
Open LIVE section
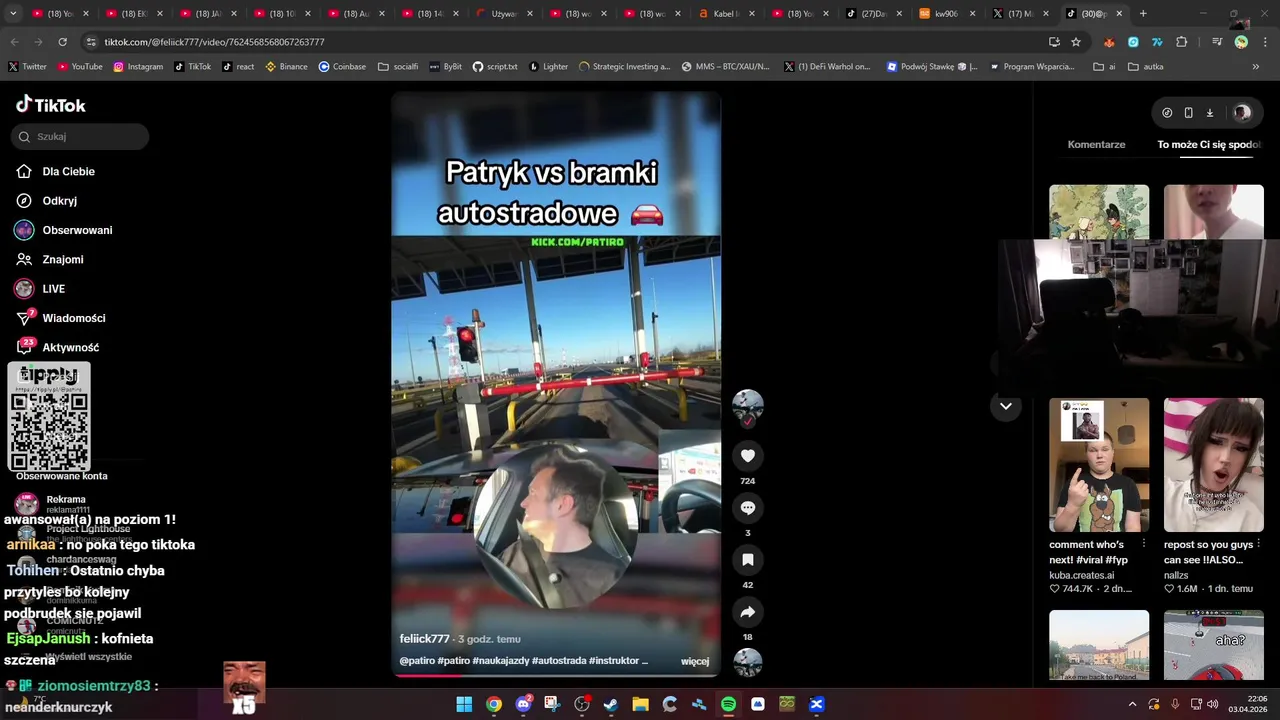click(x=53, y=289)
